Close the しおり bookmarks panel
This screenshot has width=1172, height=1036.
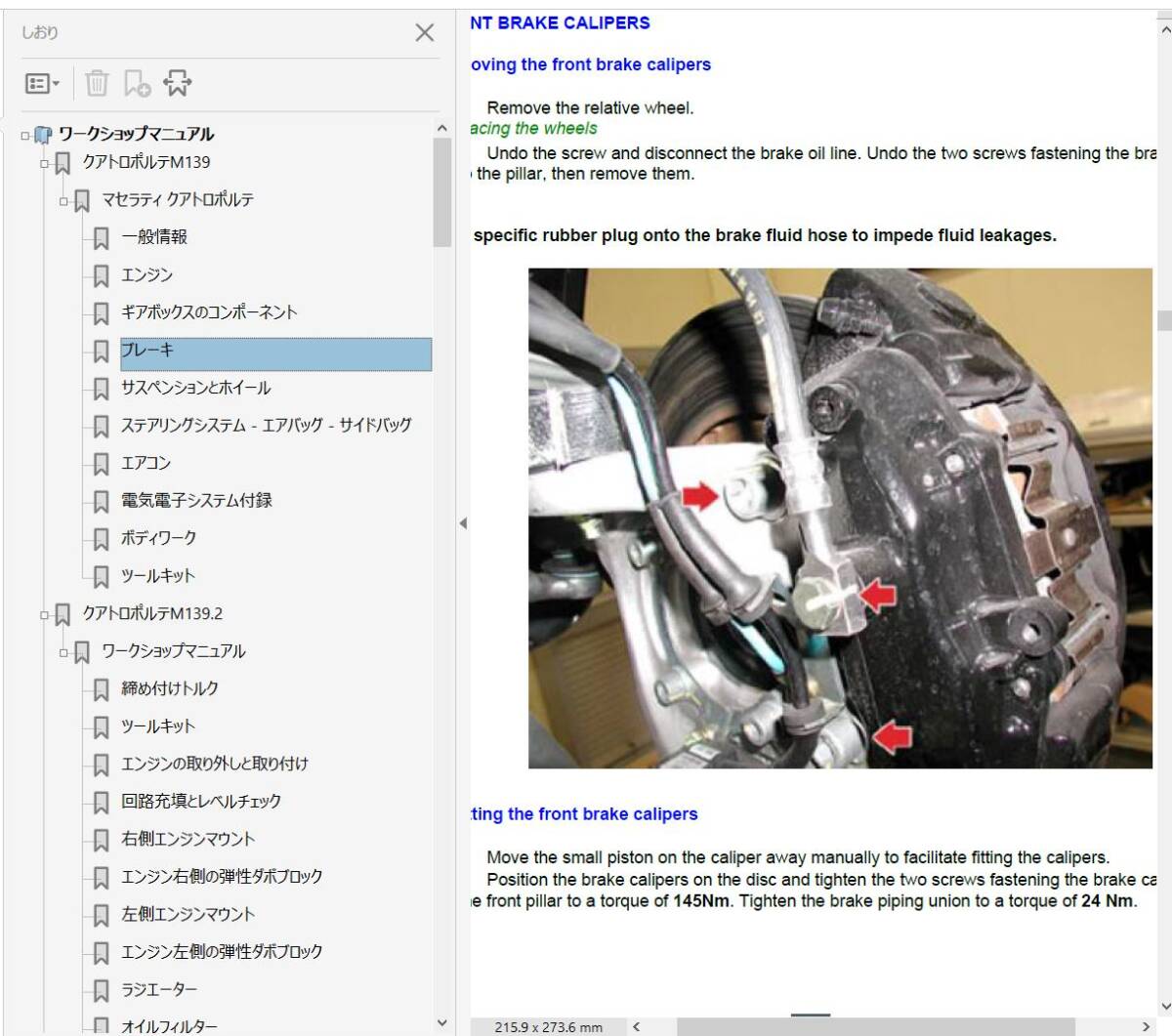click(x=424, y=33)
